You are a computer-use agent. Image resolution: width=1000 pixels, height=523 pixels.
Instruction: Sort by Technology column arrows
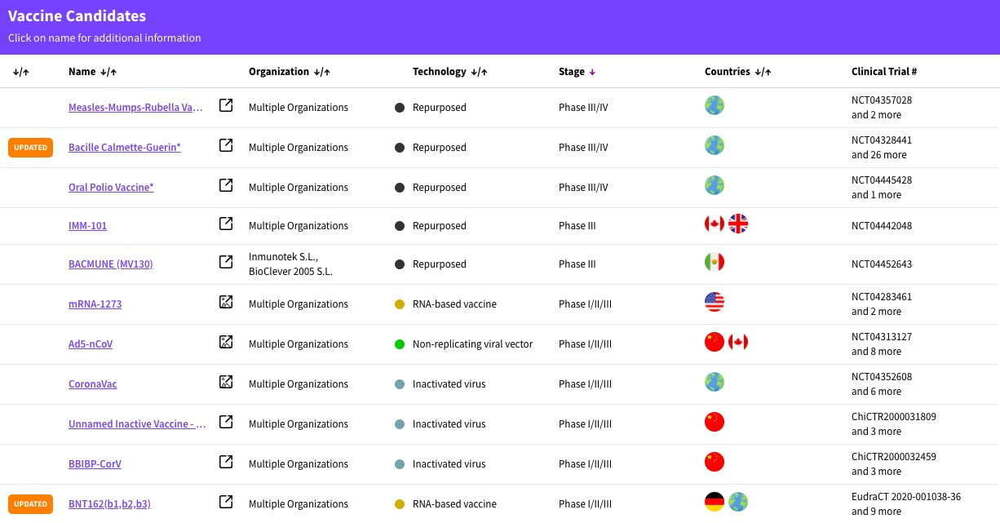tap(479, 72)
